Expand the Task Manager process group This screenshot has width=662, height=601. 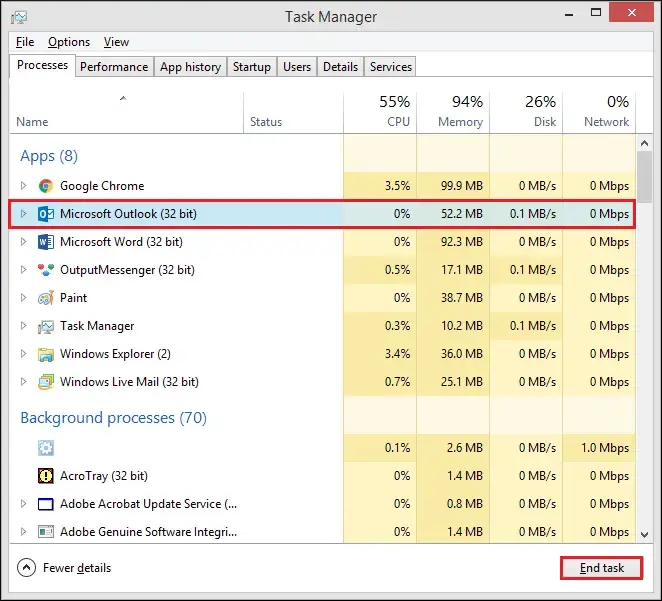23,326
